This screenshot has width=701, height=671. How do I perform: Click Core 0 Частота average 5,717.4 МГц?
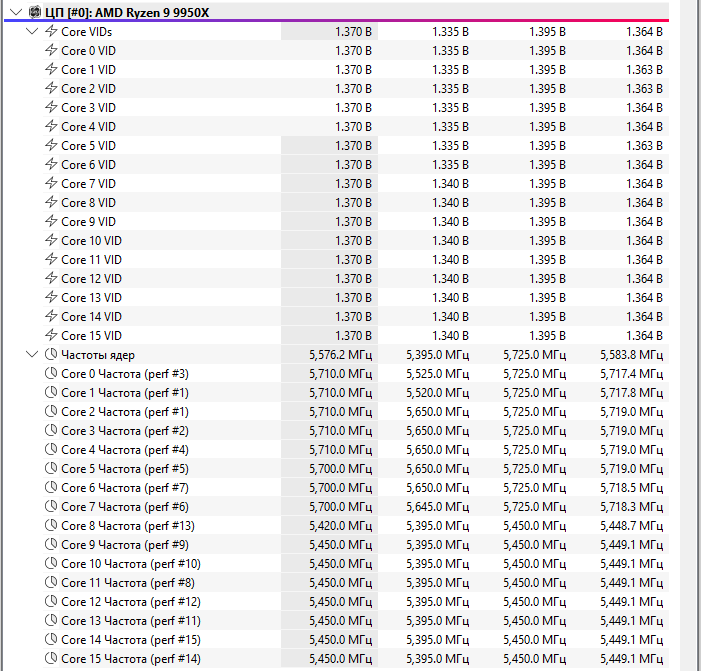[x=631, y=374]
